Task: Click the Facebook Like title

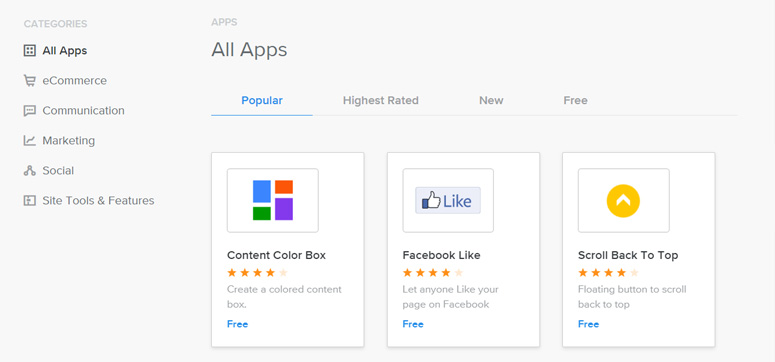Action: coord(441,255)
